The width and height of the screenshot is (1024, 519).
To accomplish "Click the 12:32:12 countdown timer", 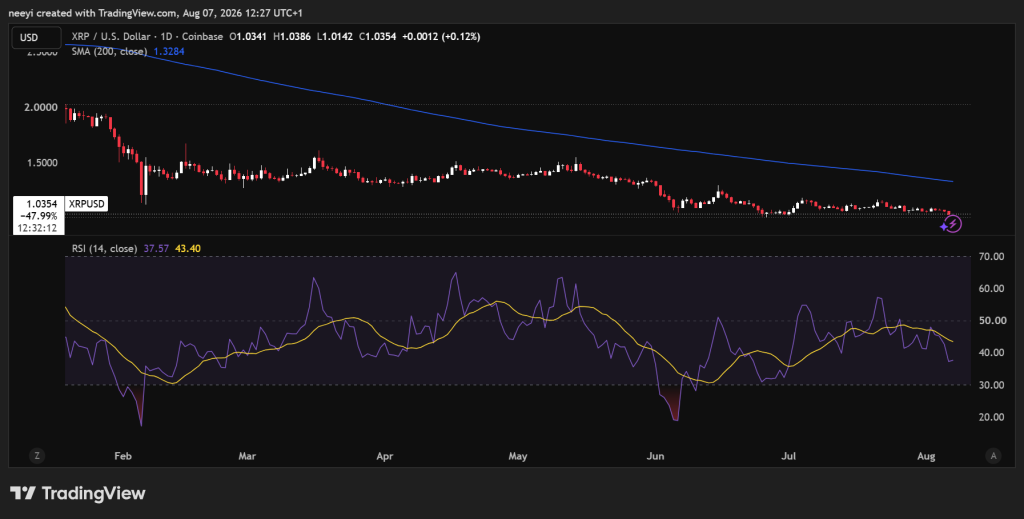I will point(39,228).
